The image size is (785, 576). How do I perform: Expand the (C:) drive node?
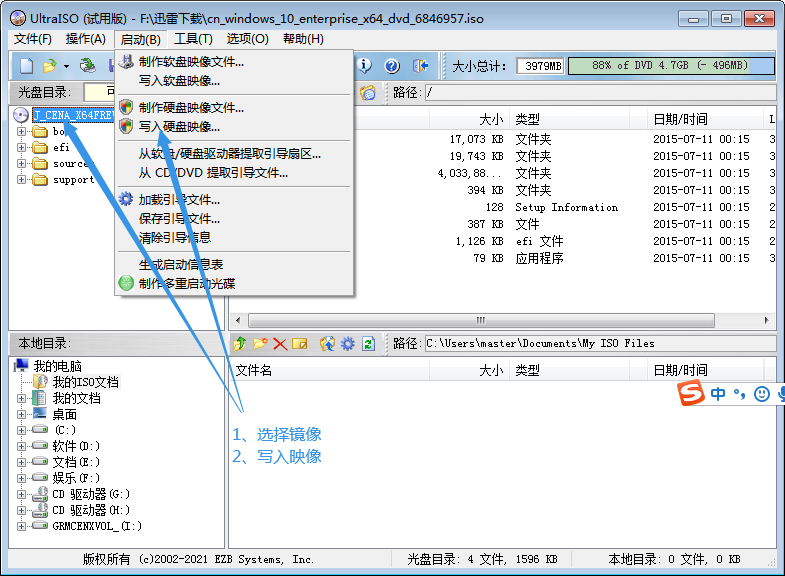[x=21, y=430]
